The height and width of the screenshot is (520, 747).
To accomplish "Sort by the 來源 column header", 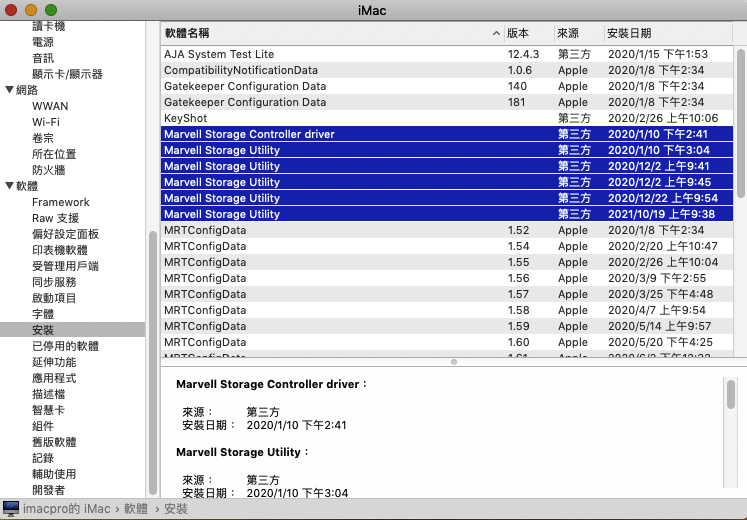I will (x=579, y=33).
